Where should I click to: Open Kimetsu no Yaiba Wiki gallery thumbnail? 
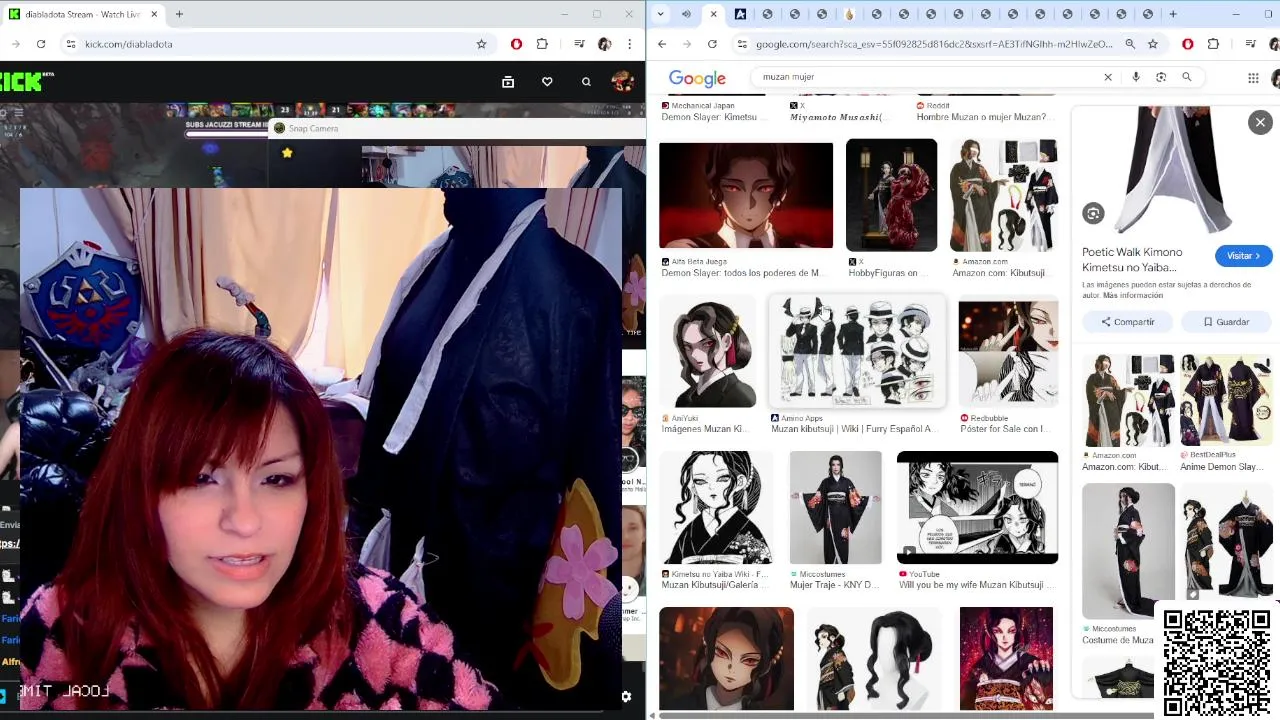pyautogui.click(x=716, y=507)
